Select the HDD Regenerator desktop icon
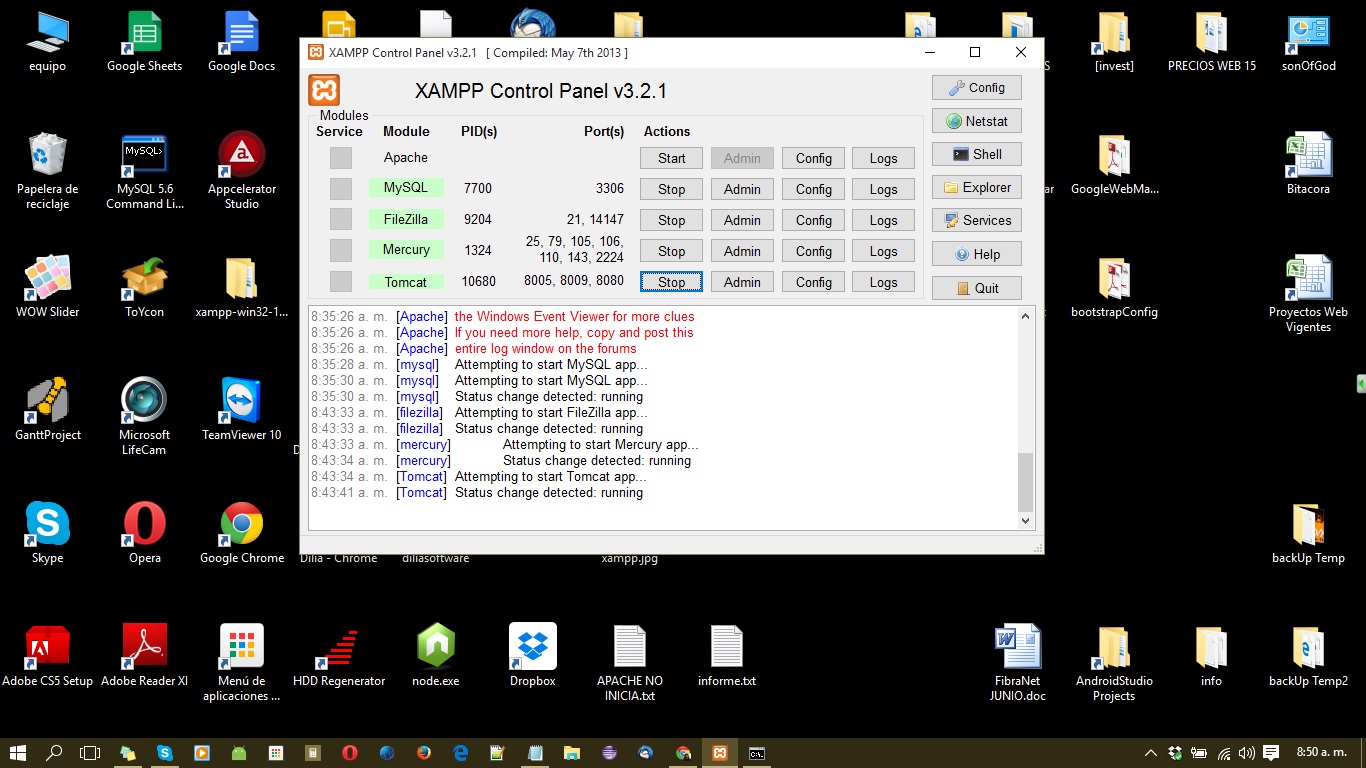Screen dimensions: 1366x768 click(x=339, y=655)
